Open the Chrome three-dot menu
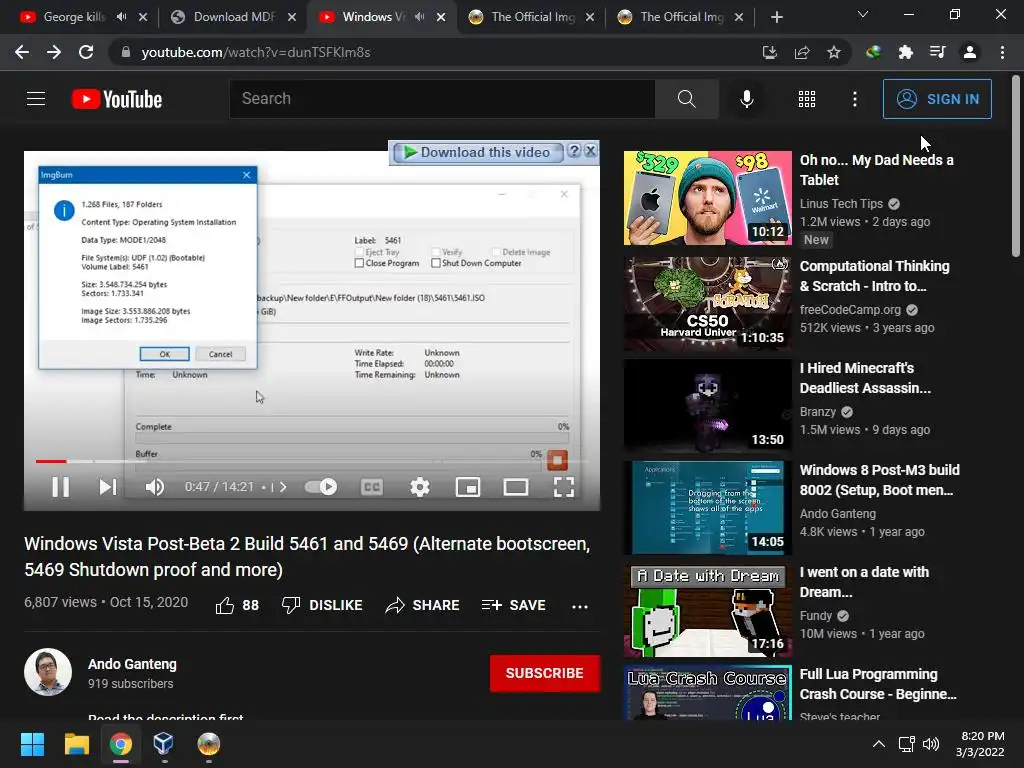1024x768 pixels. pos(1002,52)
